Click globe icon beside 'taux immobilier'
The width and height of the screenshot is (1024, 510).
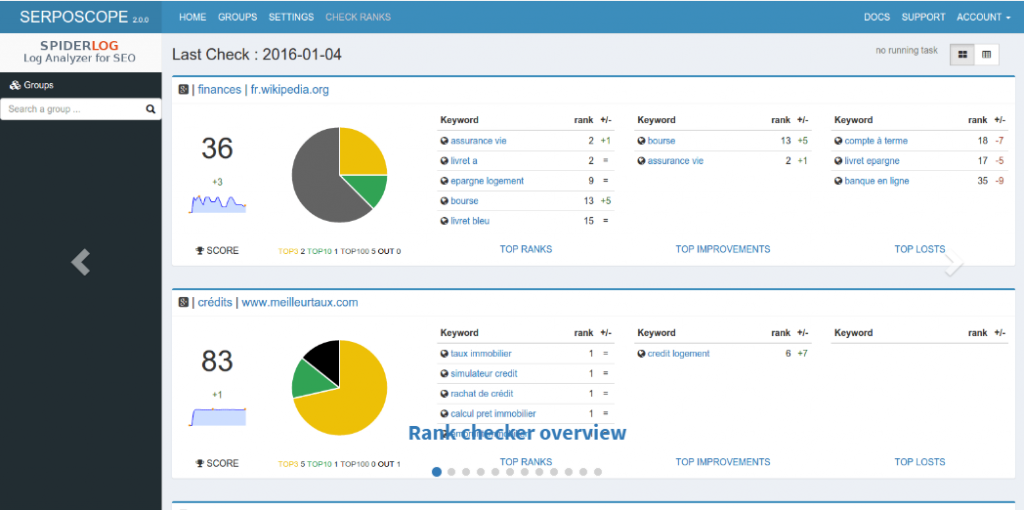click(x=445, y=353)
